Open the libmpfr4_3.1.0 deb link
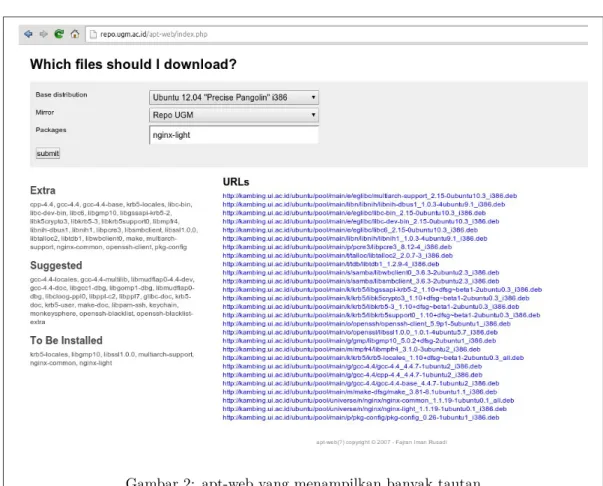The height and width of the screenshot is (486, 603). pos(351,349)
